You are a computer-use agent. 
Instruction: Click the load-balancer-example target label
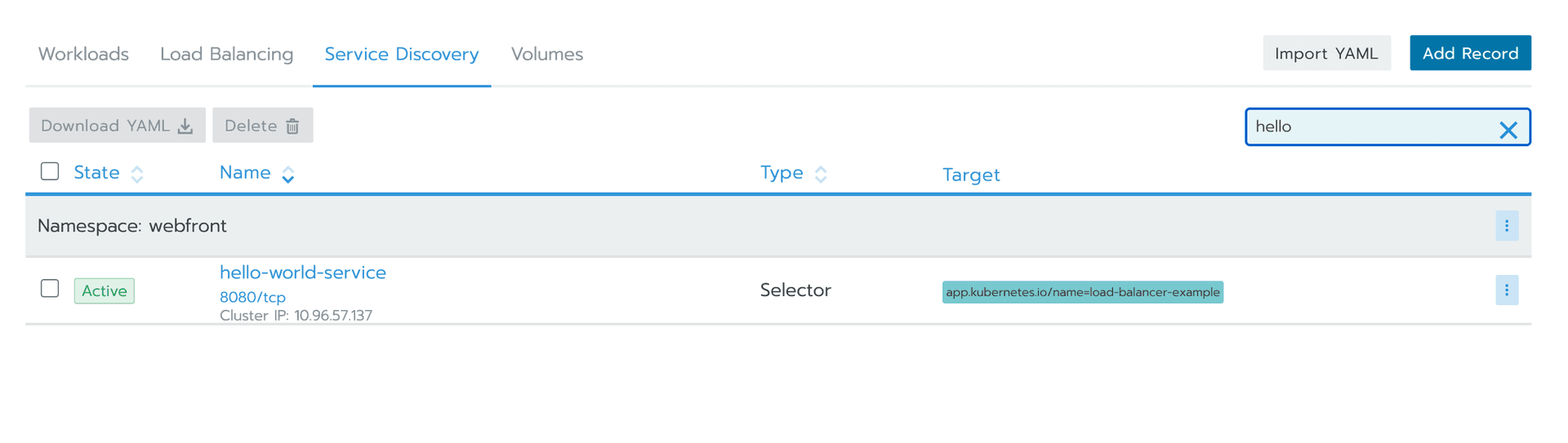click(x=1082, y=292)
